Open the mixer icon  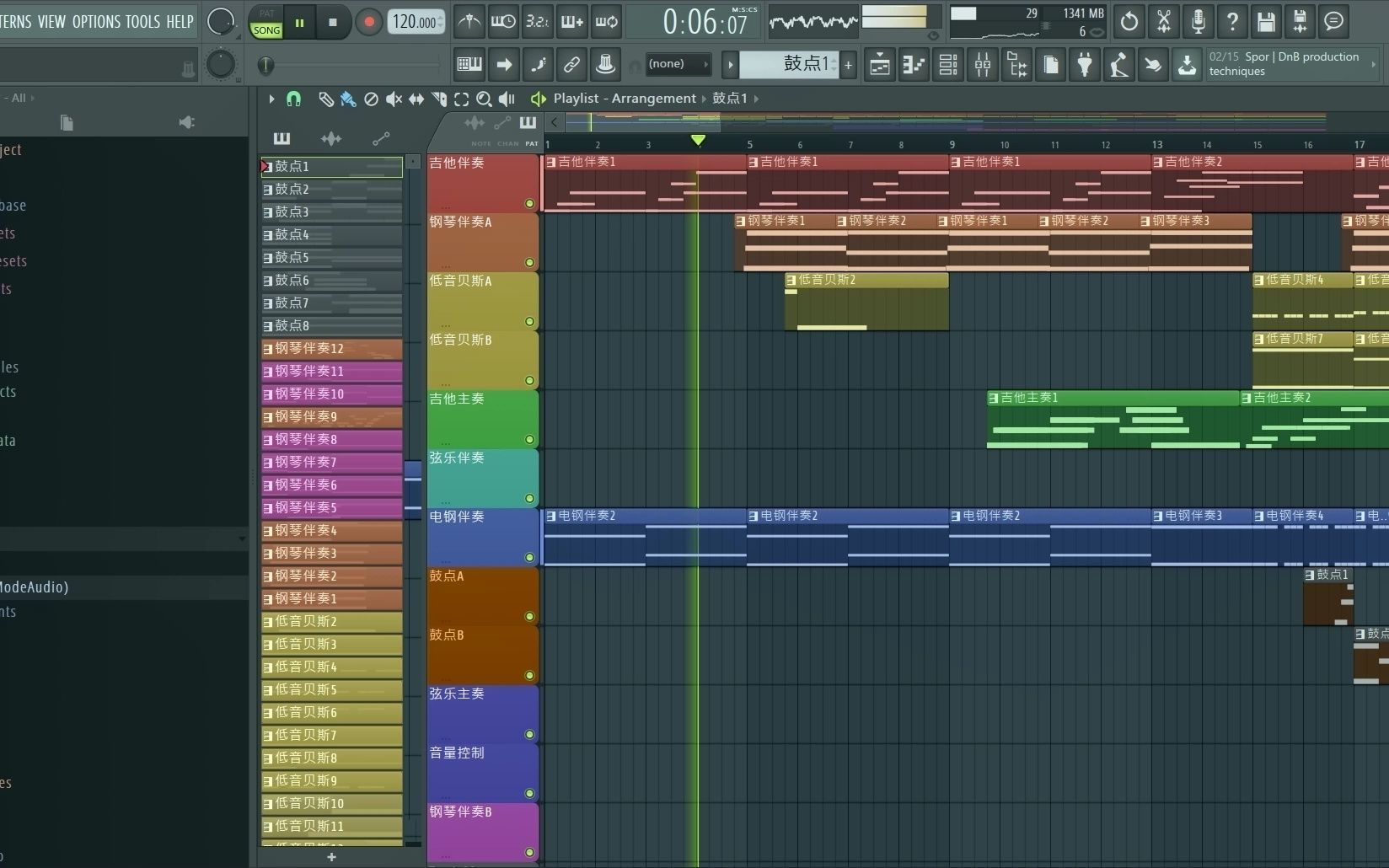983,64
